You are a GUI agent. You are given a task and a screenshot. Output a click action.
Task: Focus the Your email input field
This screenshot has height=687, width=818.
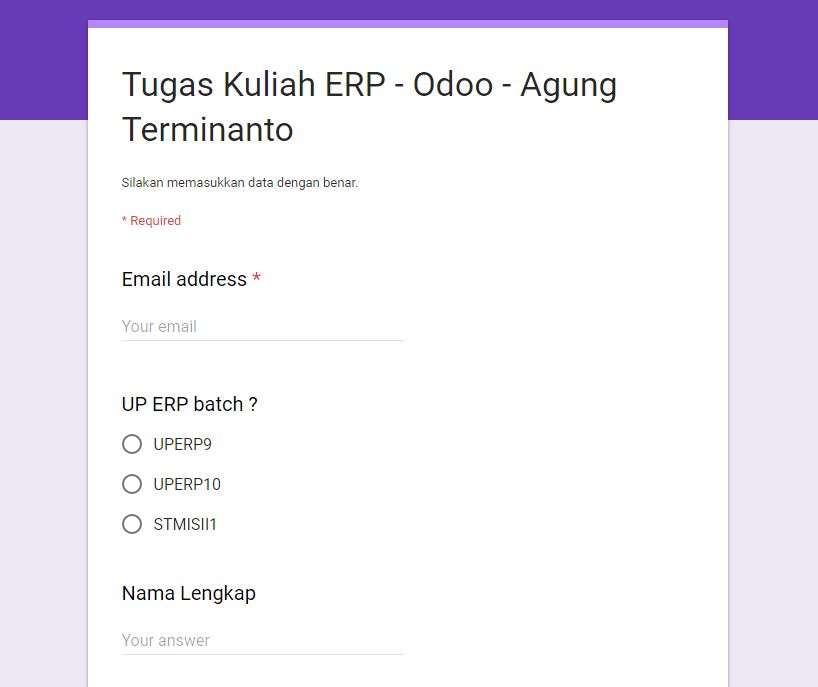[x=262, y=327]
